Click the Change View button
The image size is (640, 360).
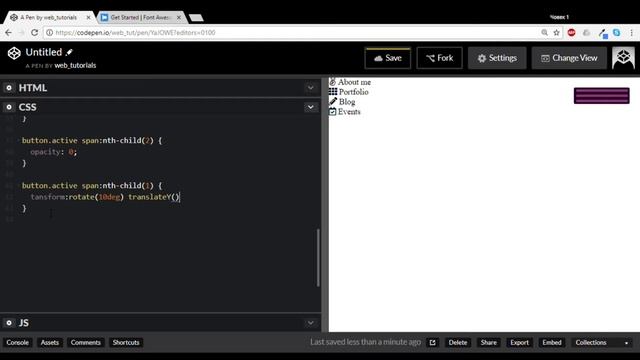click(569, 58)
